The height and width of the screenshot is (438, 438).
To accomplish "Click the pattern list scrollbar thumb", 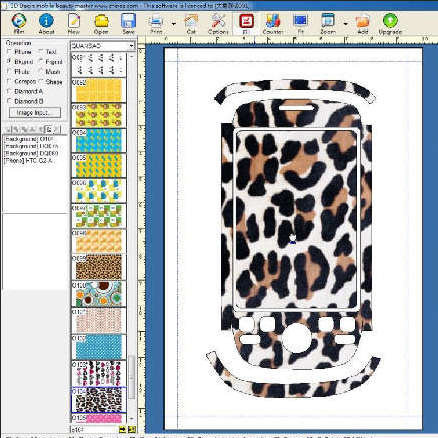I will pyautogui.click(x=132, y=377).
